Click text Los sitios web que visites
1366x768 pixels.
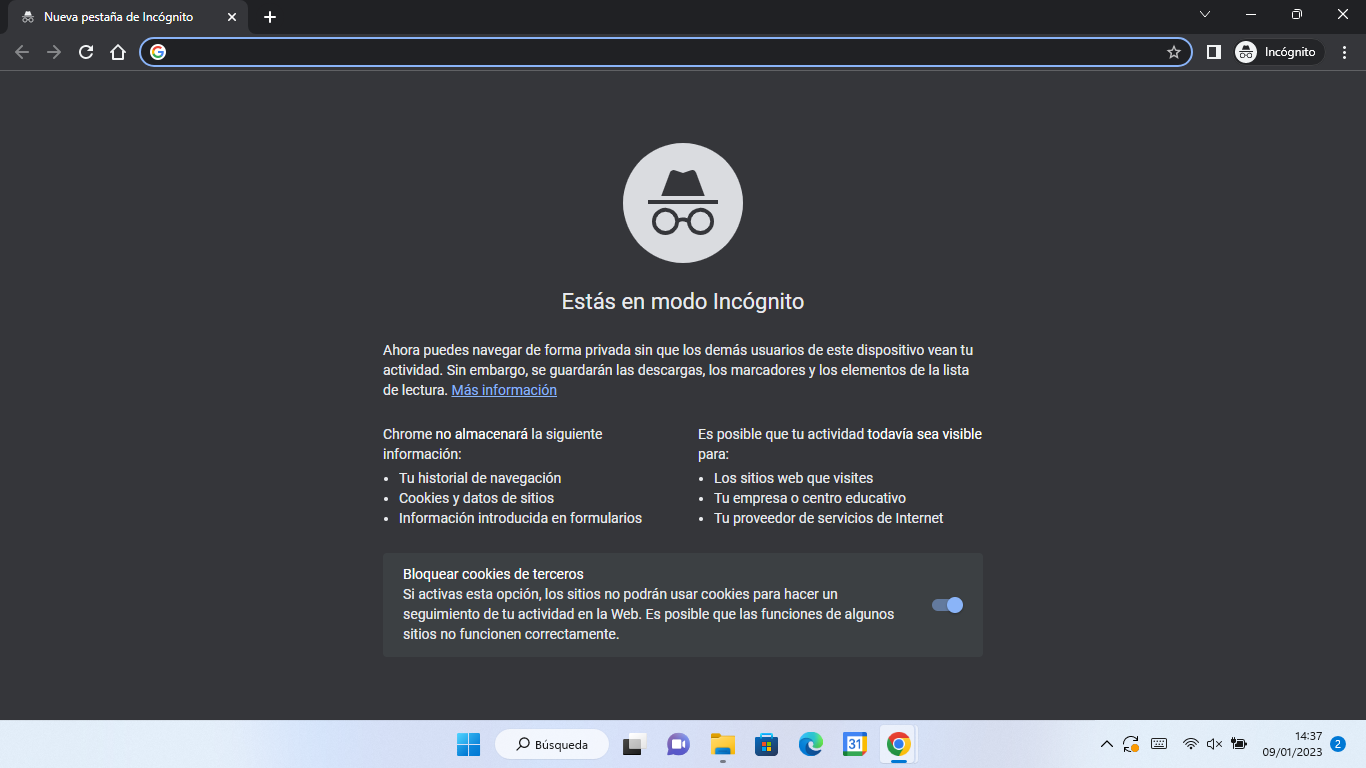click(793, 478)
